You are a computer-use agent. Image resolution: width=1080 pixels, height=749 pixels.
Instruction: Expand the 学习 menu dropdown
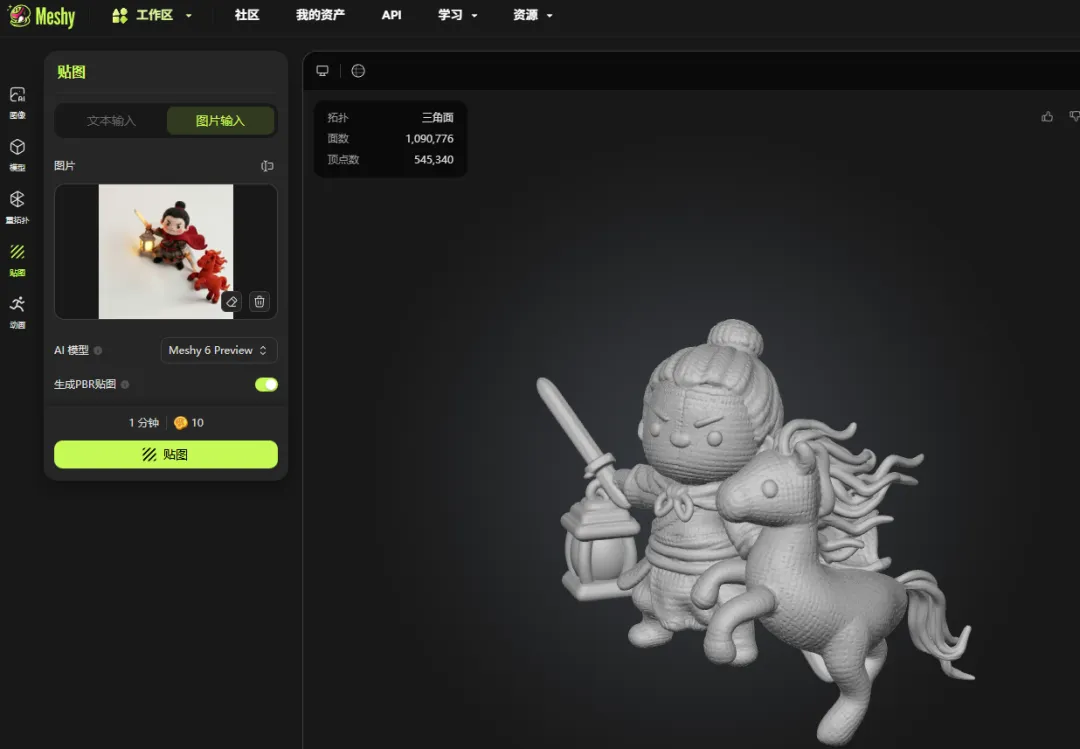[x=458, y=15]
